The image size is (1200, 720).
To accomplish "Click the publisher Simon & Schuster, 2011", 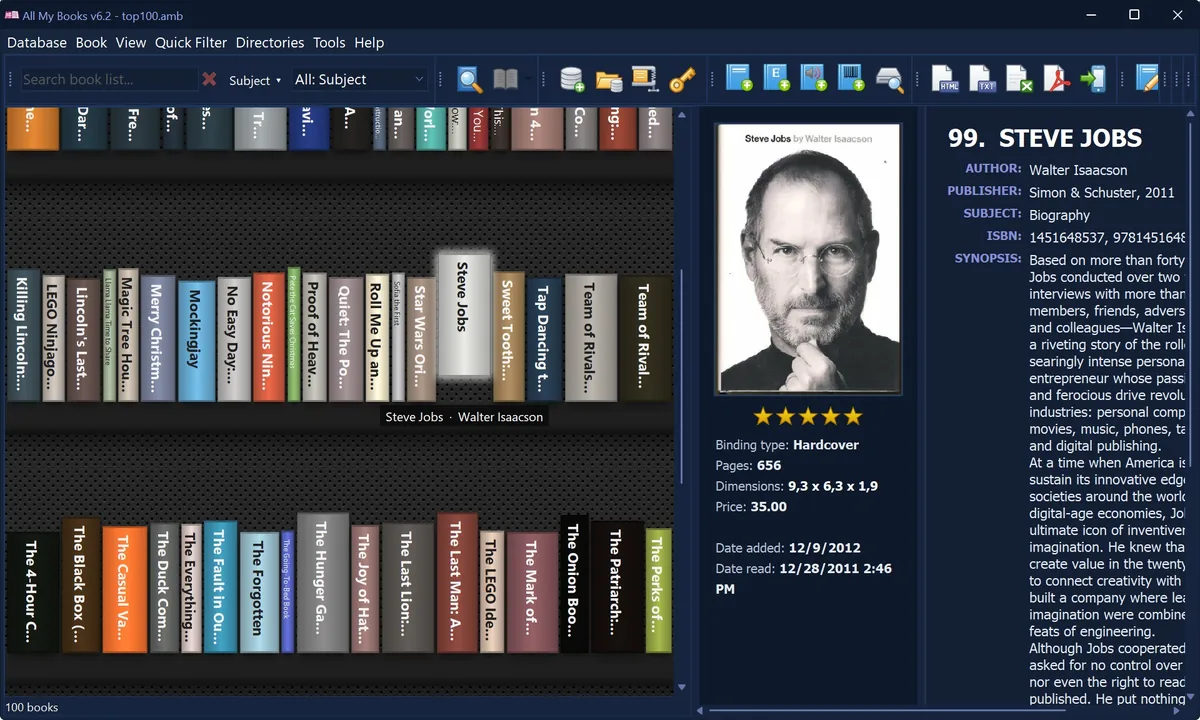I will [x=1102, y=192].
